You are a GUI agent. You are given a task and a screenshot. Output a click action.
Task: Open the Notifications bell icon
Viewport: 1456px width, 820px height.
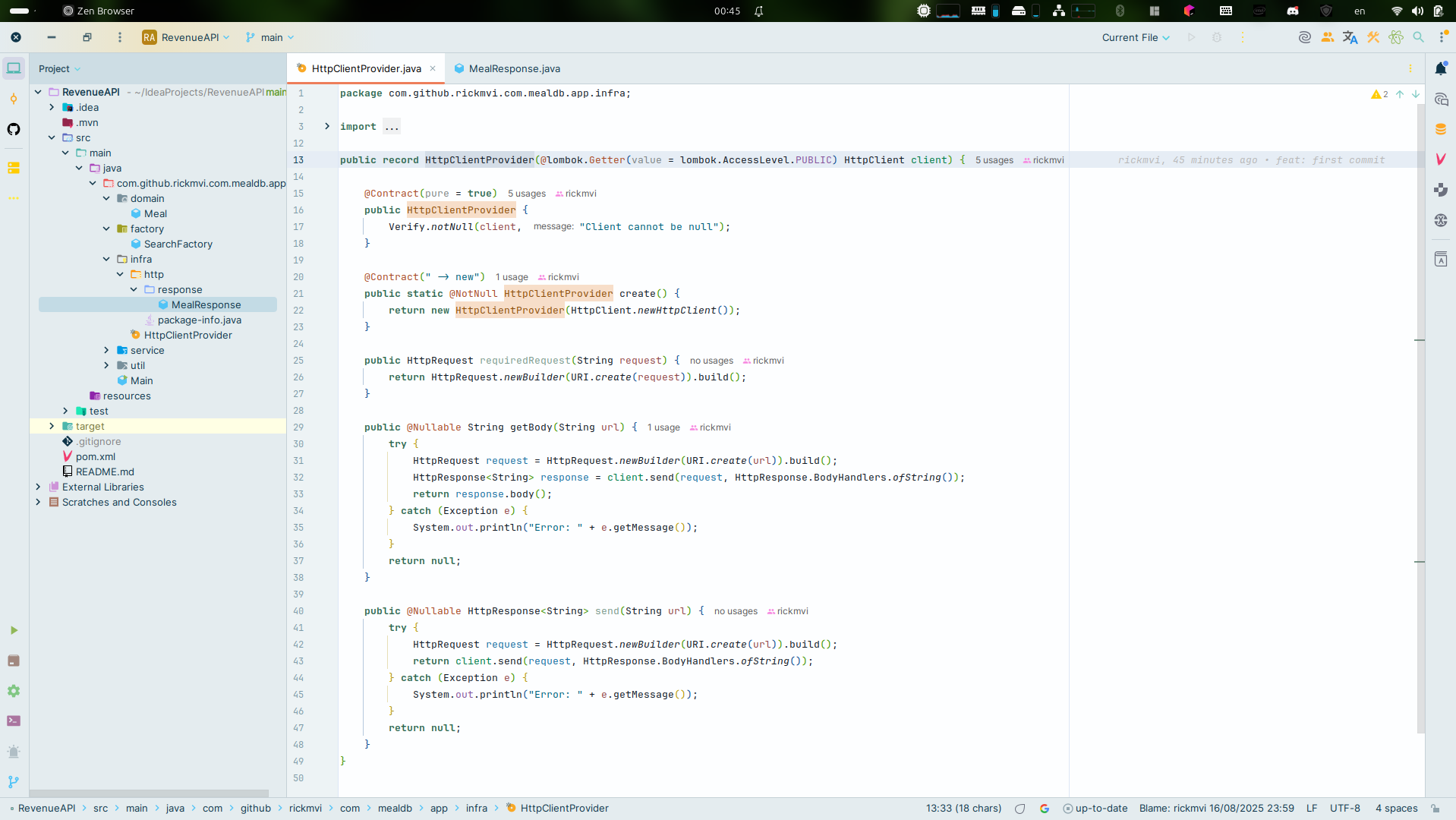point(1441,68)
